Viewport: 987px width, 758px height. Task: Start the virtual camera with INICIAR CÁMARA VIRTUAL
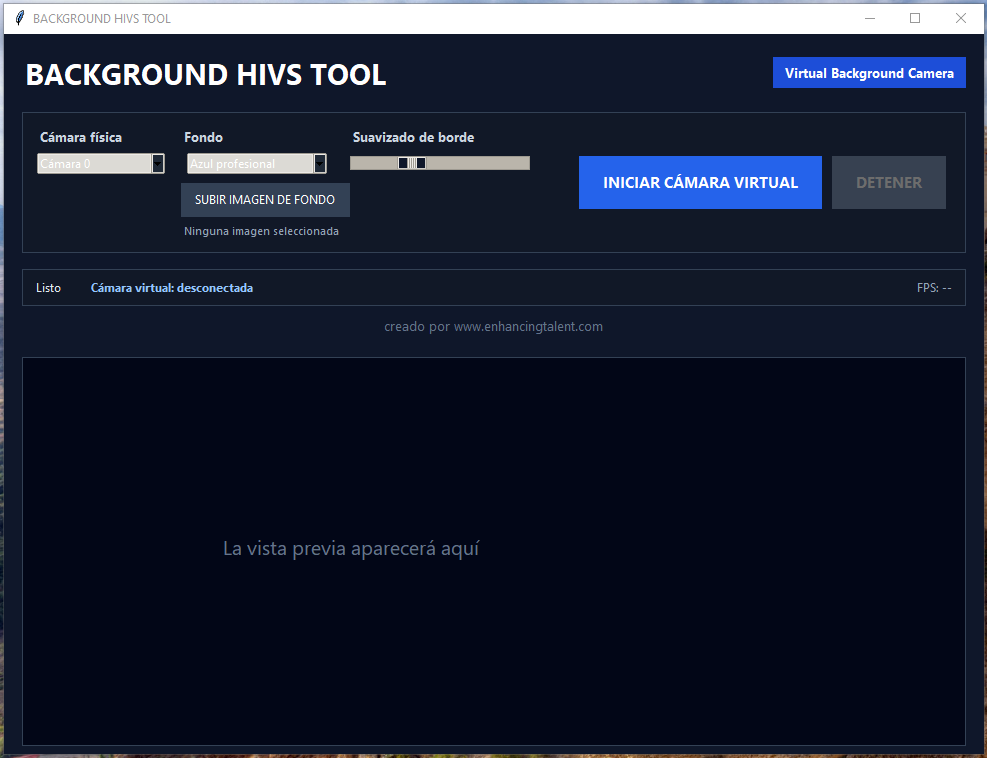pos(700,183)
